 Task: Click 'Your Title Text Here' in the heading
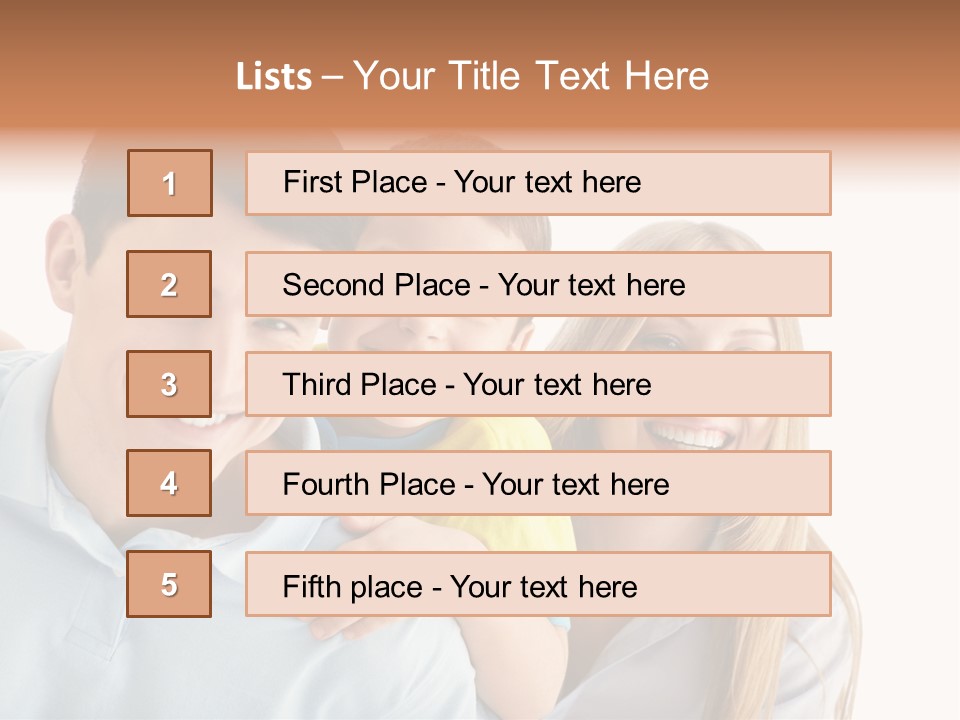pyautogui.click(x=531, y=77)
